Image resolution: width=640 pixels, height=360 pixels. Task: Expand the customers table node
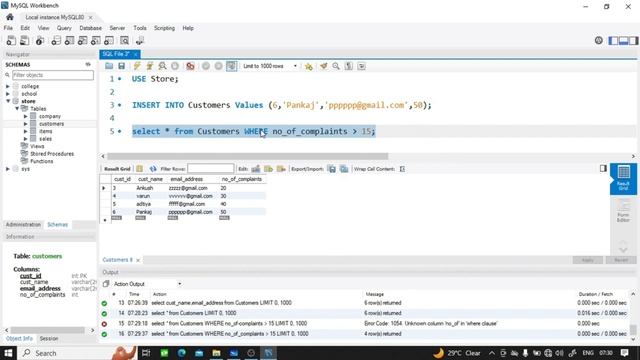point(26,124)
